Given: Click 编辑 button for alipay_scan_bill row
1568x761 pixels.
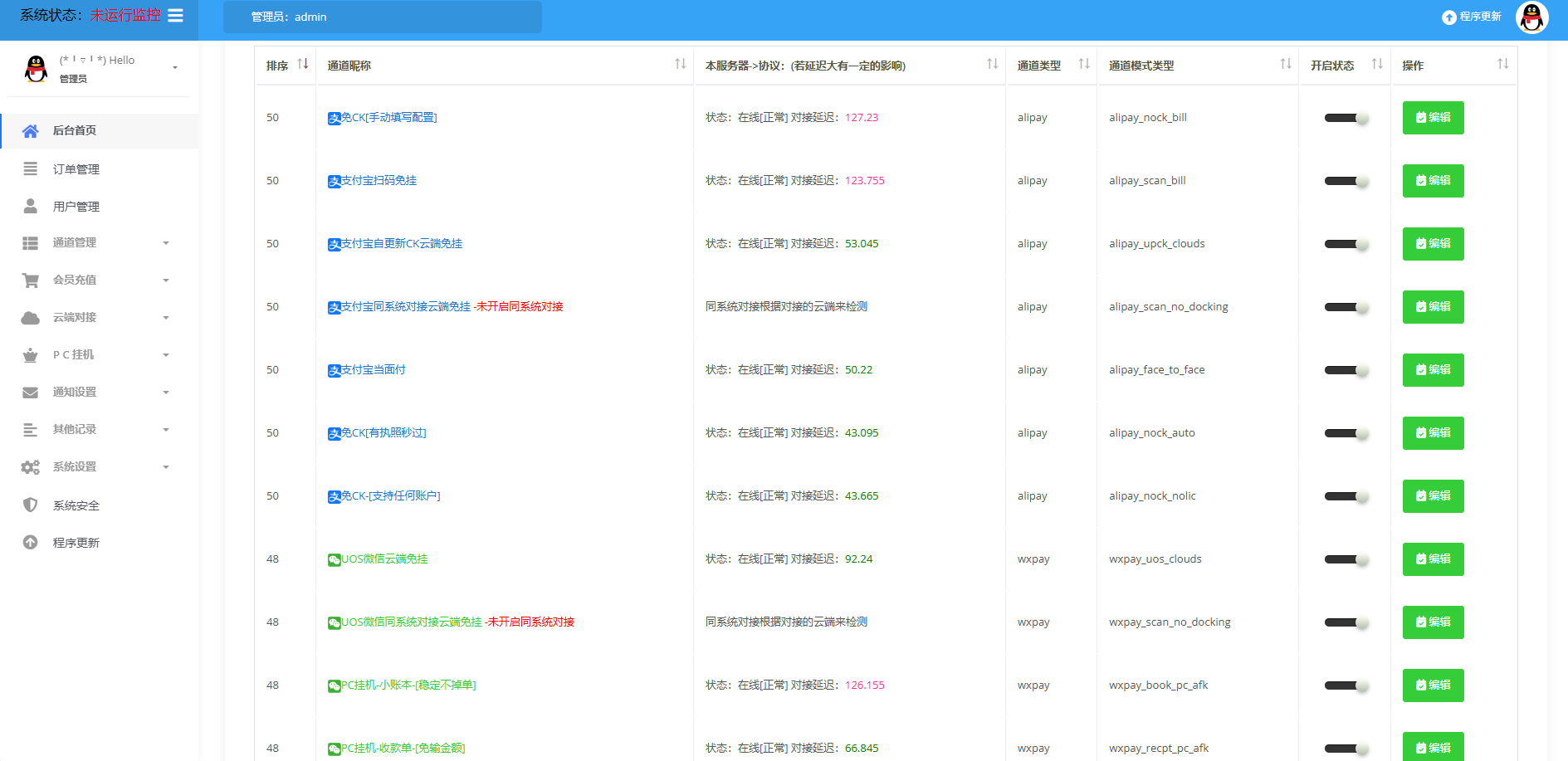Looking at the screenshot, I should 1433,181.
